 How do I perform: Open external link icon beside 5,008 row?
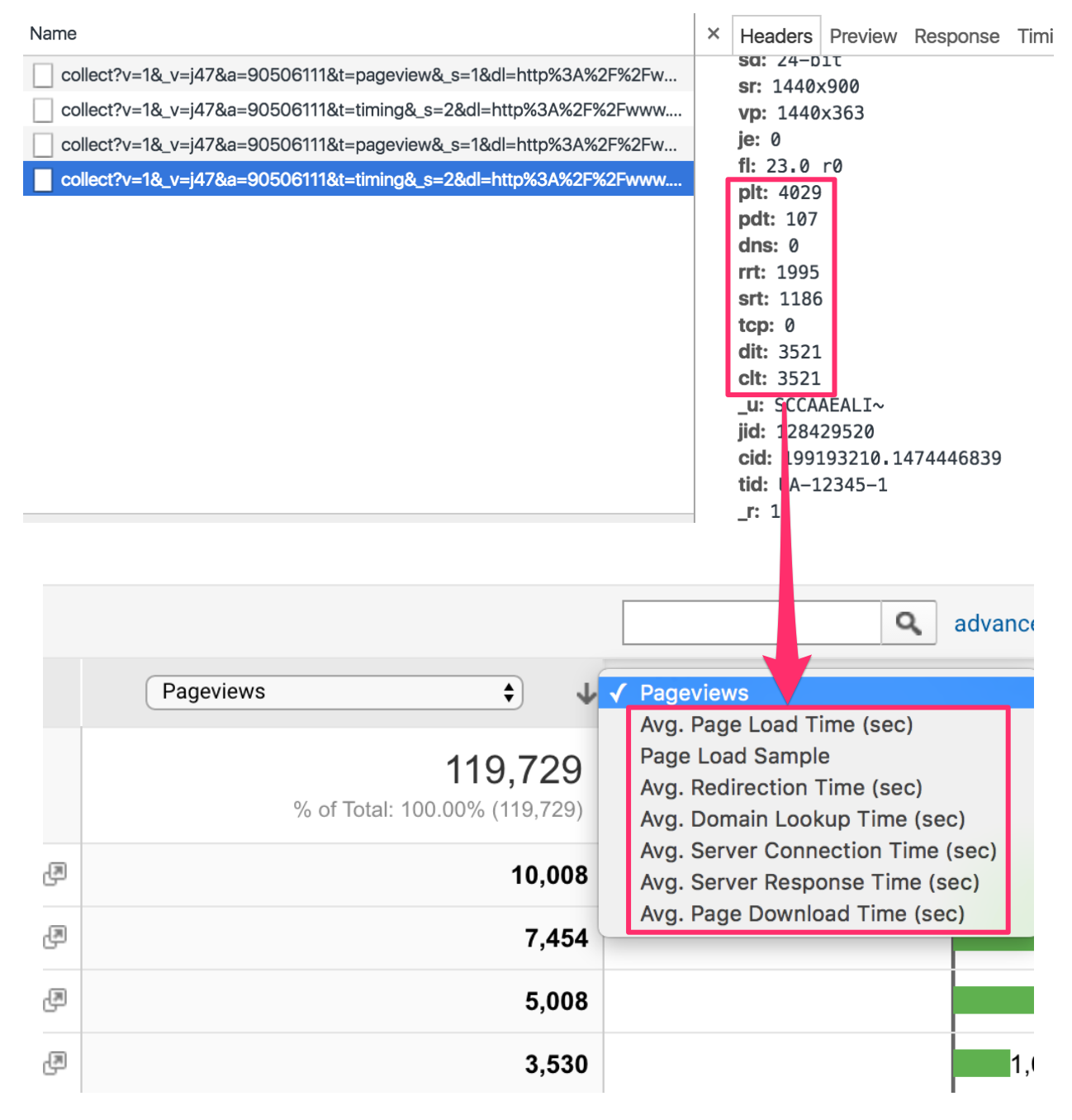click(x=55, y=1000)
